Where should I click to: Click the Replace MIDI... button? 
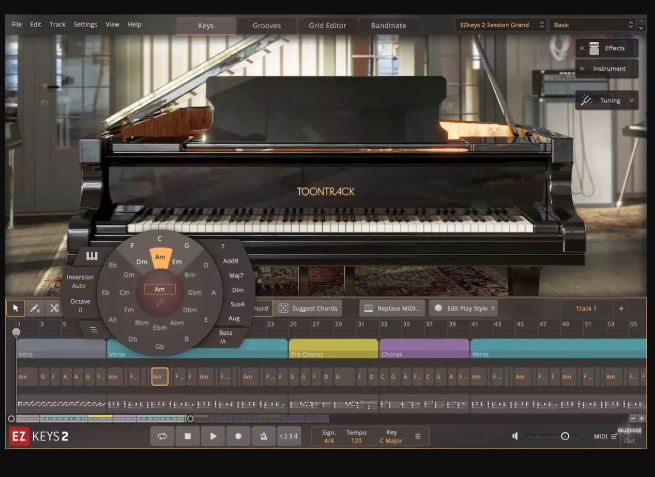point(392,308)
